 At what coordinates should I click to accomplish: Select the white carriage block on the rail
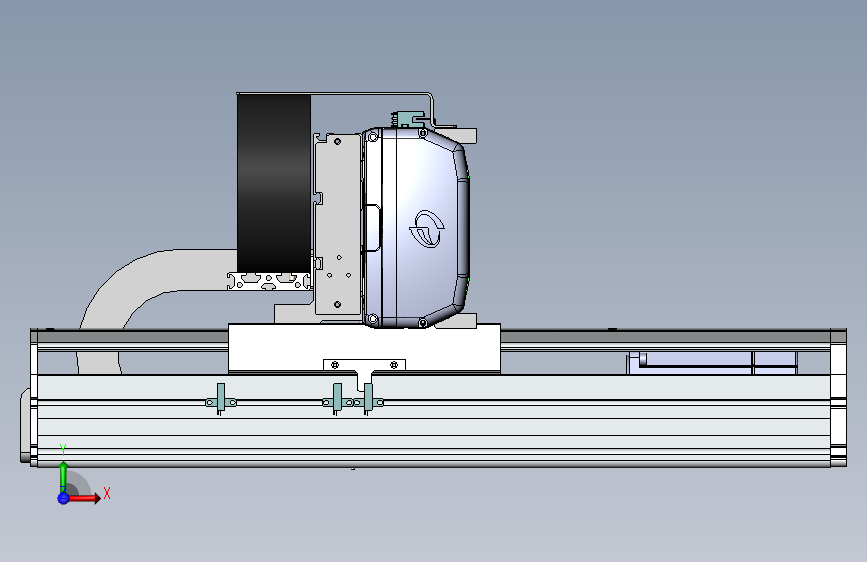[x=364, y=348]
